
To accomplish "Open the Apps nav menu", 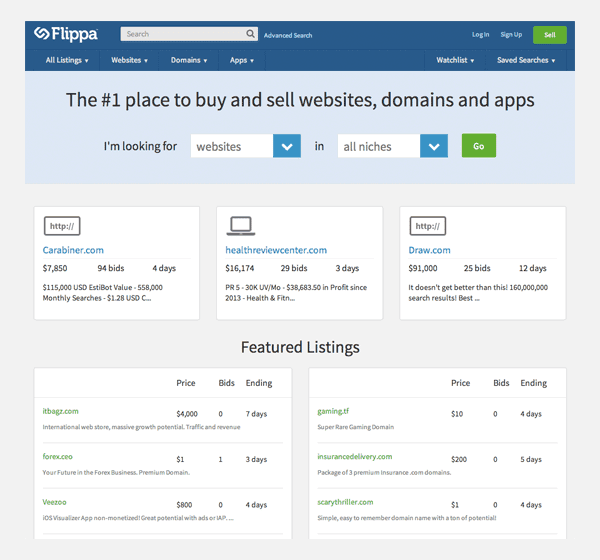I will coord(241,60).
